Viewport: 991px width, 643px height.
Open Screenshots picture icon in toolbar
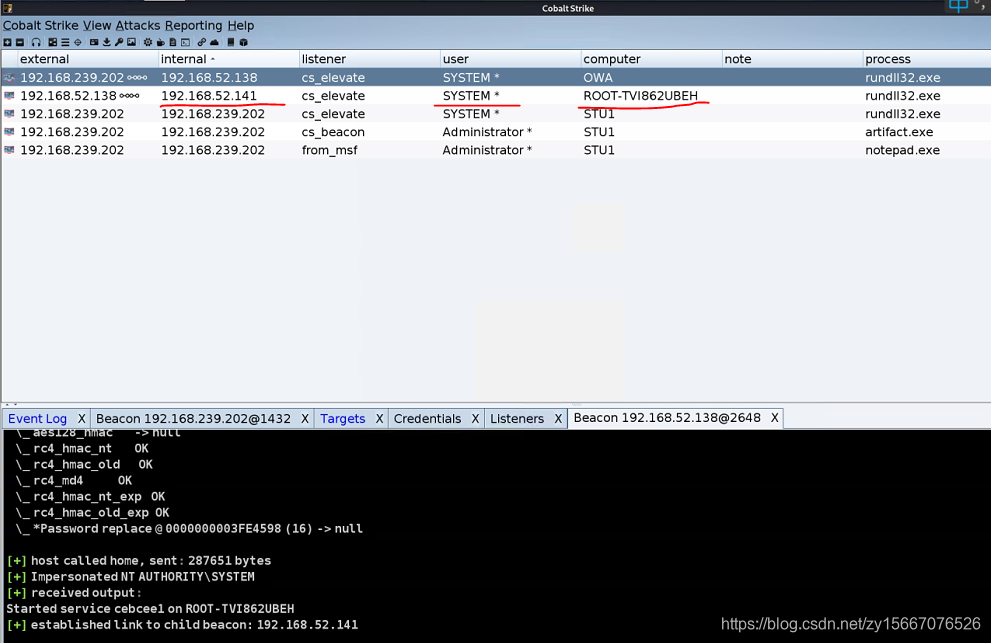pos(131,42)
